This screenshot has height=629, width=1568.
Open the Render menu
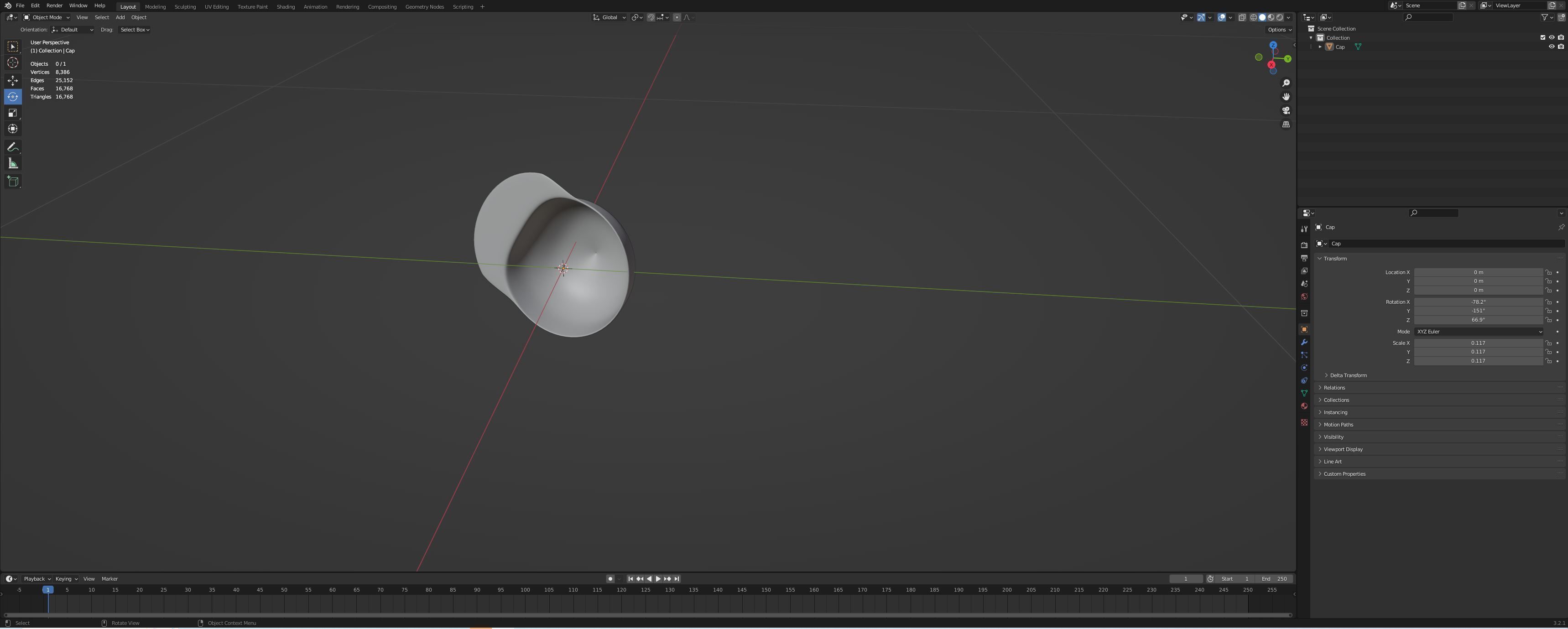(54, 5)
